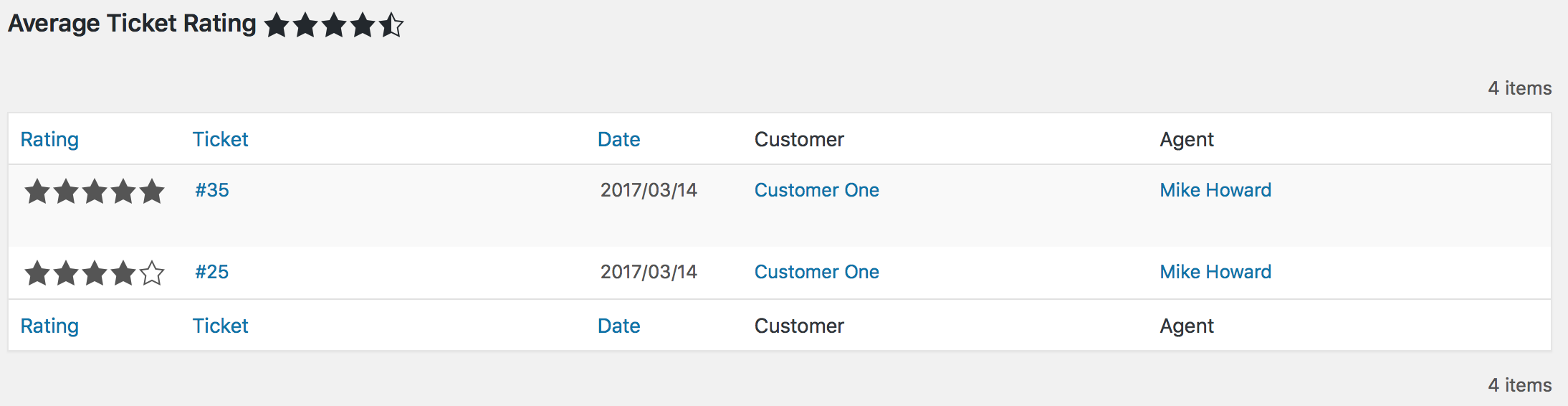Click the empty fifth star on ticket #25
1568x406 pixels.
(152, 273)
